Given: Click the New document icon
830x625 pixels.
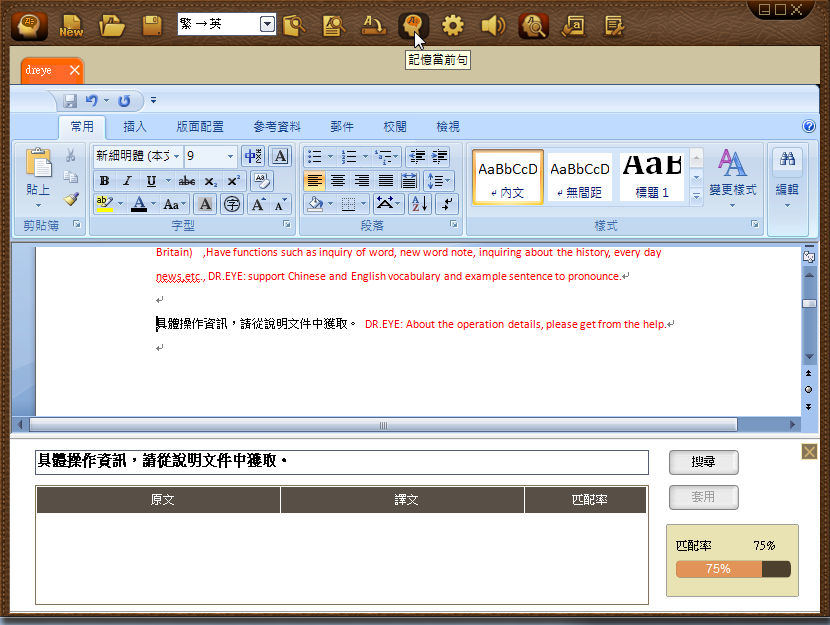Looking at the screenshot, I should point(71,25).
